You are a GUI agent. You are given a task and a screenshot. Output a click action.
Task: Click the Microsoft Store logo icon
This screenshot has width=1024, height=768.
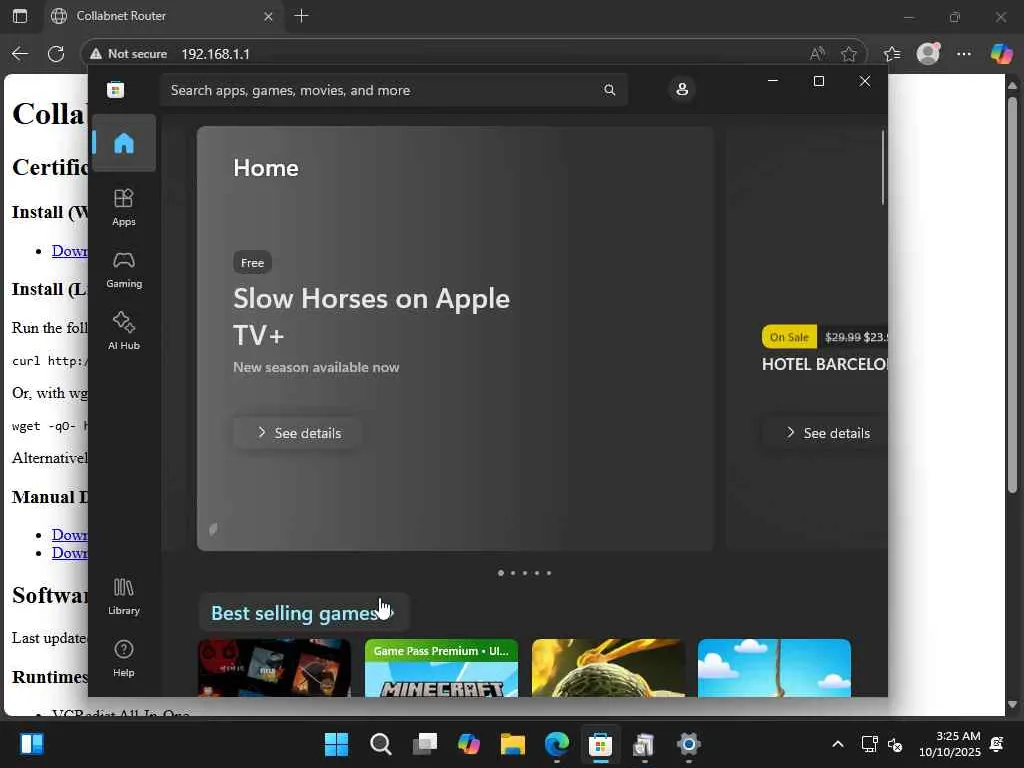(116, 89)
